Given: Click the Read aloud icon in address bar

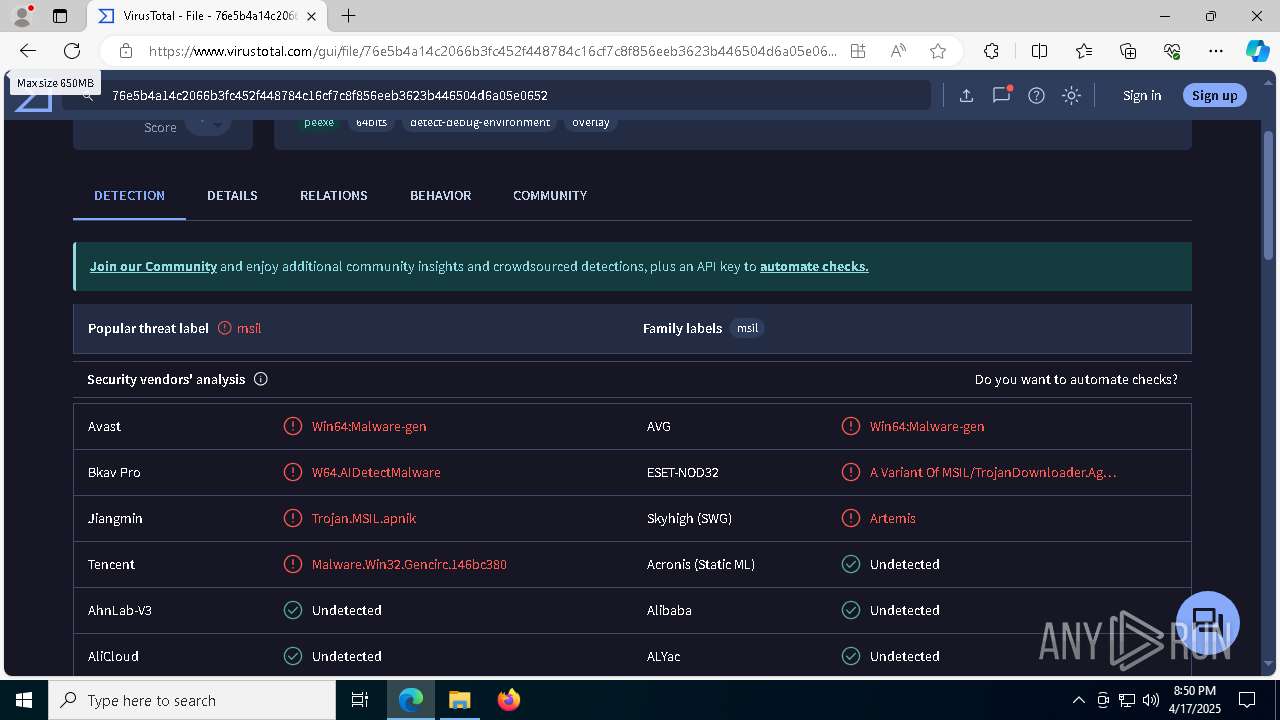Looking at the screenshot, I should (898, 51).
